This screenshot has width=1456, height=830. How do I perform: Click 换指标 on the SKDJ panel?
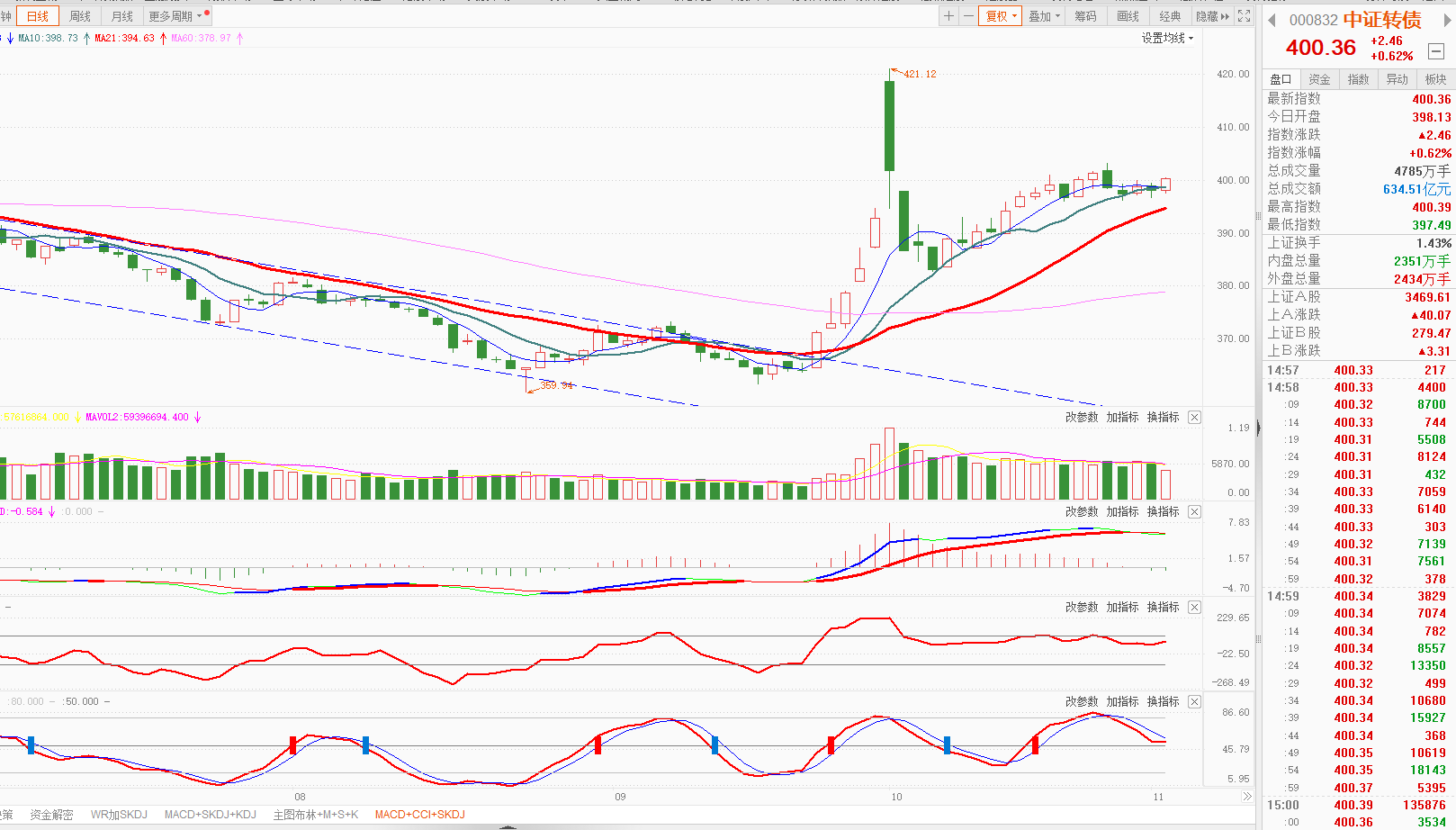(x=1163, y=702)
